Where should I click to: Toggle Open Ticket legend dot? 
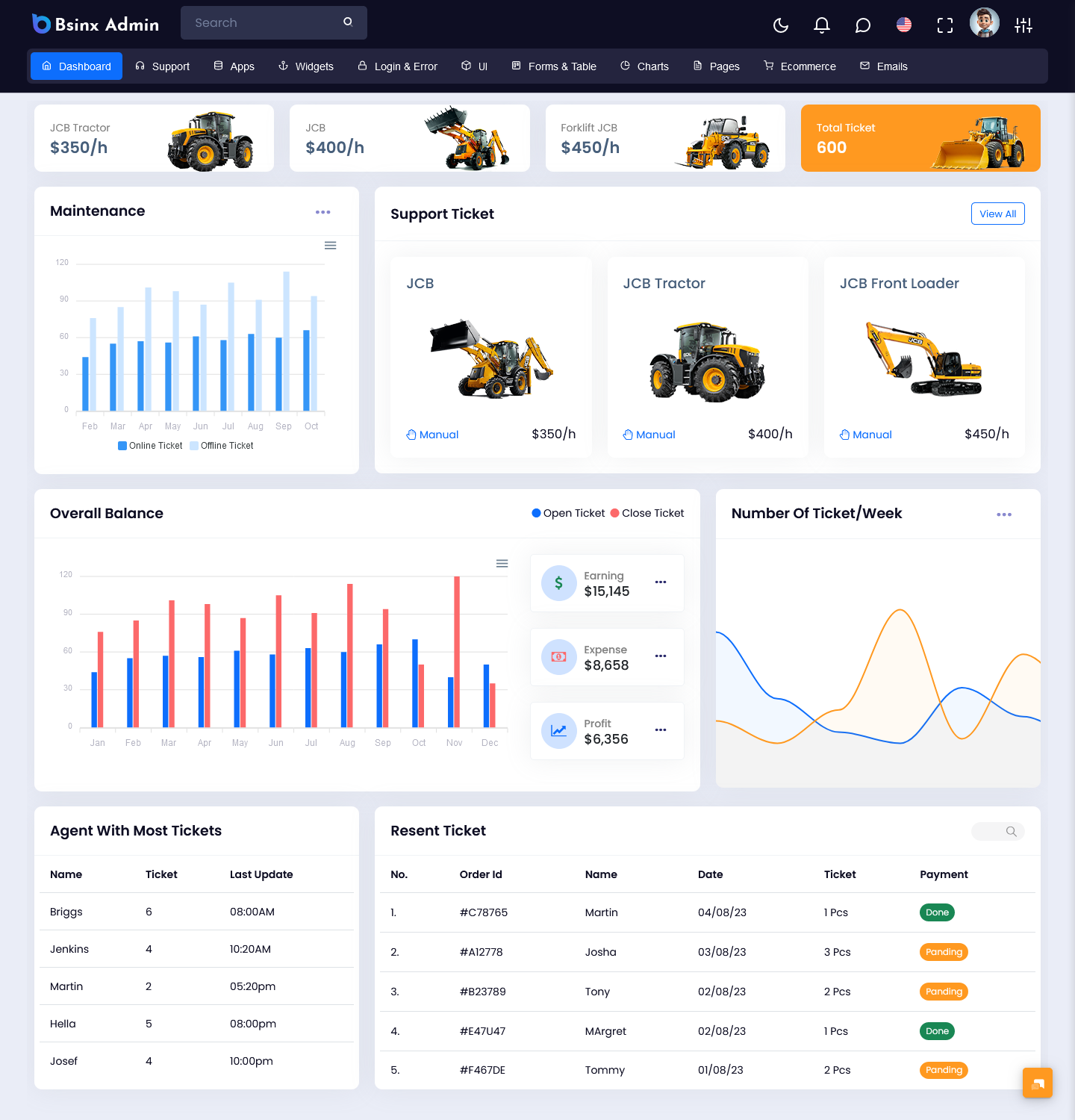(536, 513)
